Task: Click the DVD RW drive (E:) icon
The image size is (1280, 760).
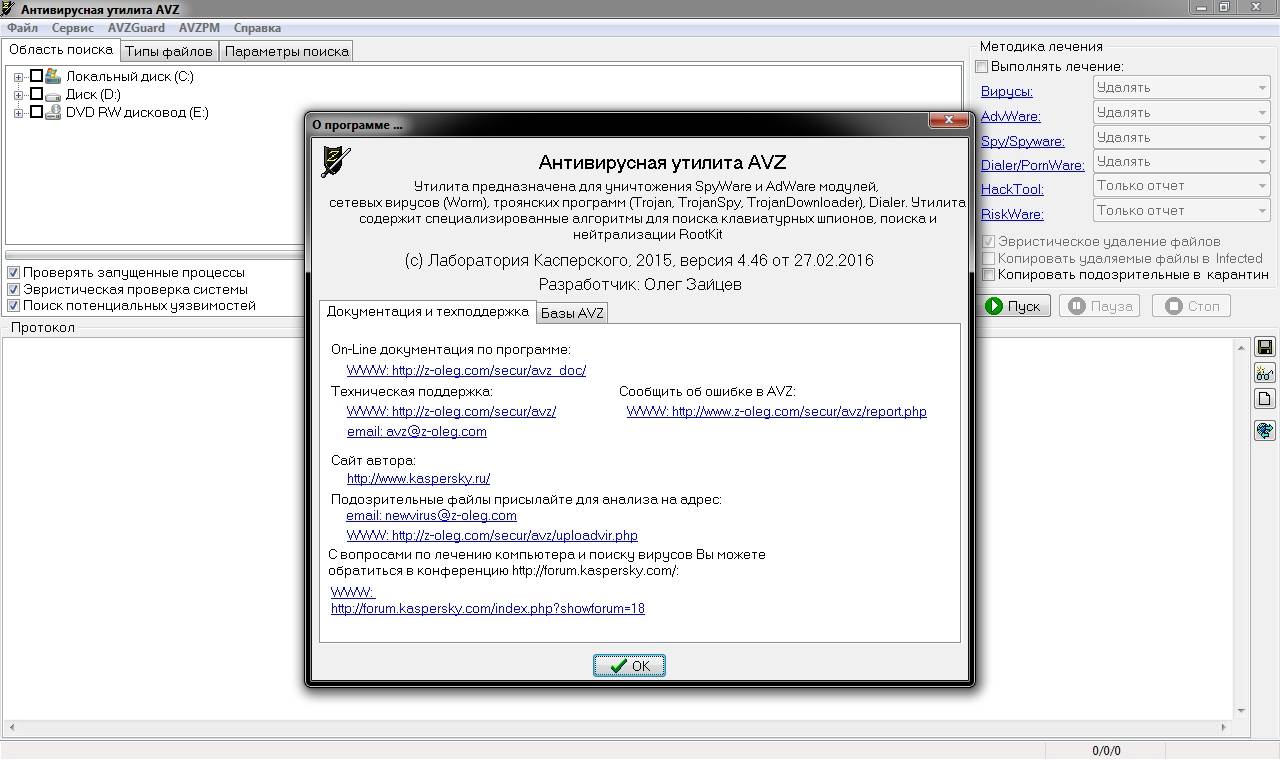Action: 53,113
